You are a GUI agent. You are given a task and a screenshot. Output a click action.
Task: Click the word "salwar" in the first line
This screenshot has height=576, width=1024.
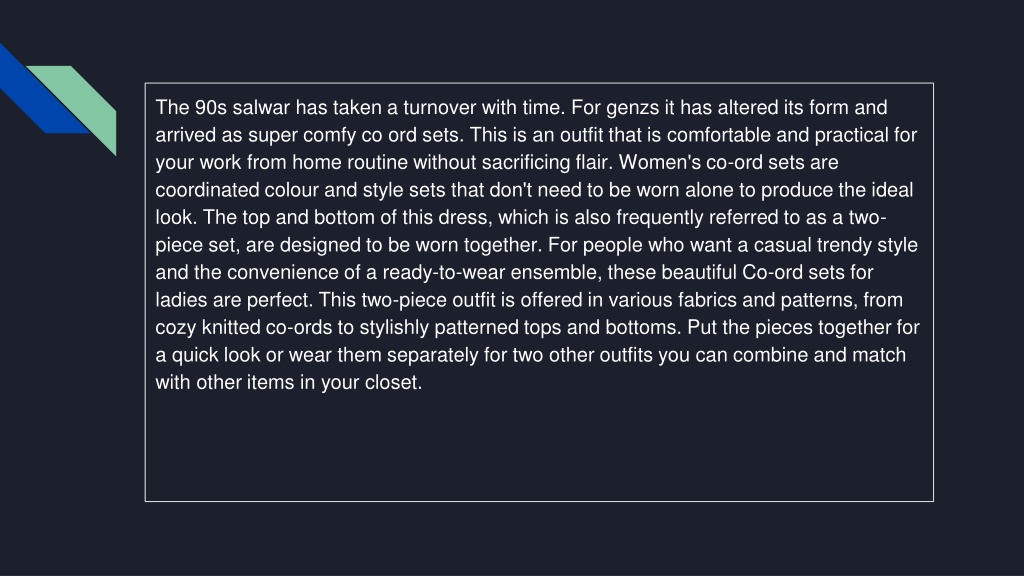(261, 107)
